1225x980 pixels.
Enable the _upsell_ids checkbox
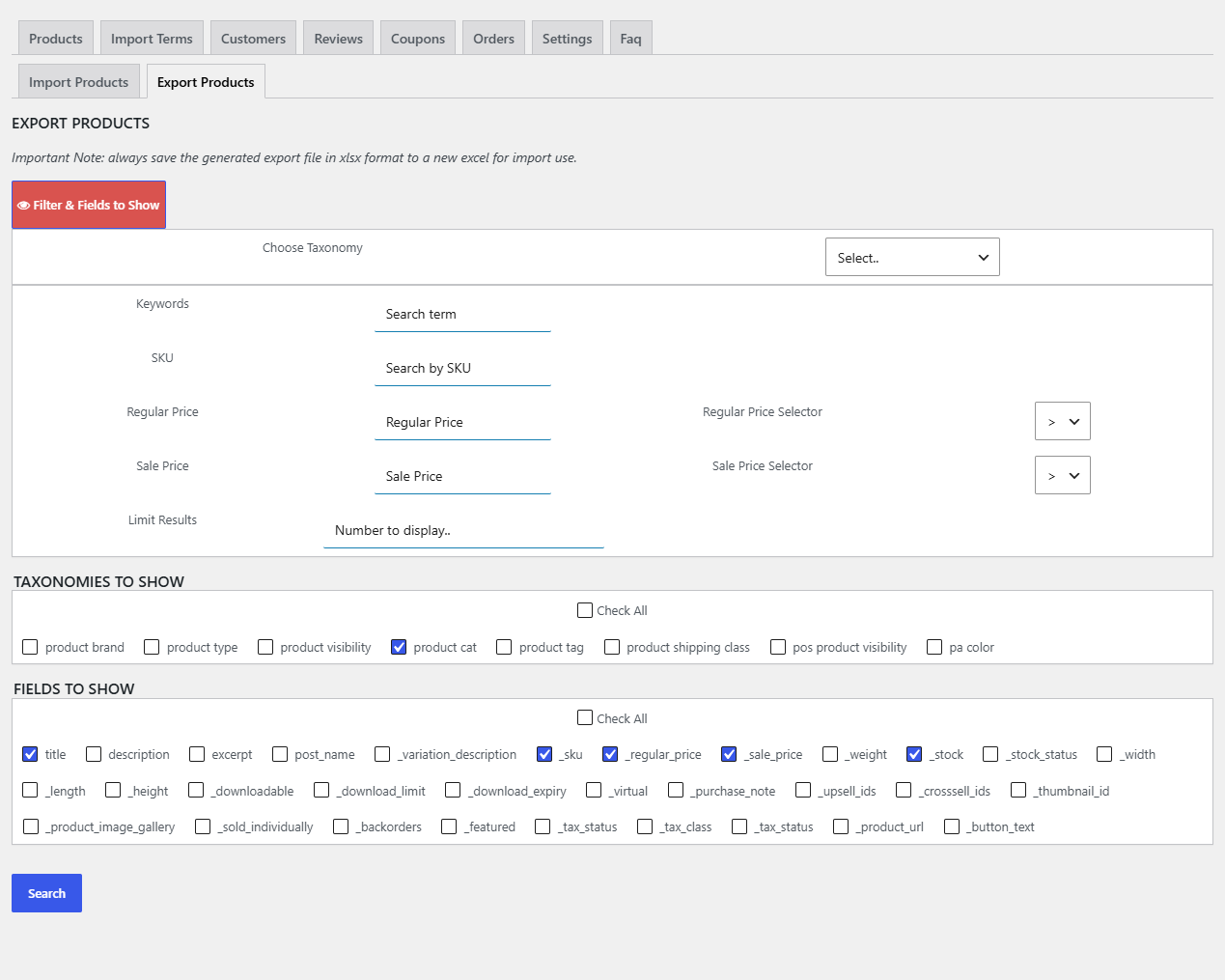(803, 790)
